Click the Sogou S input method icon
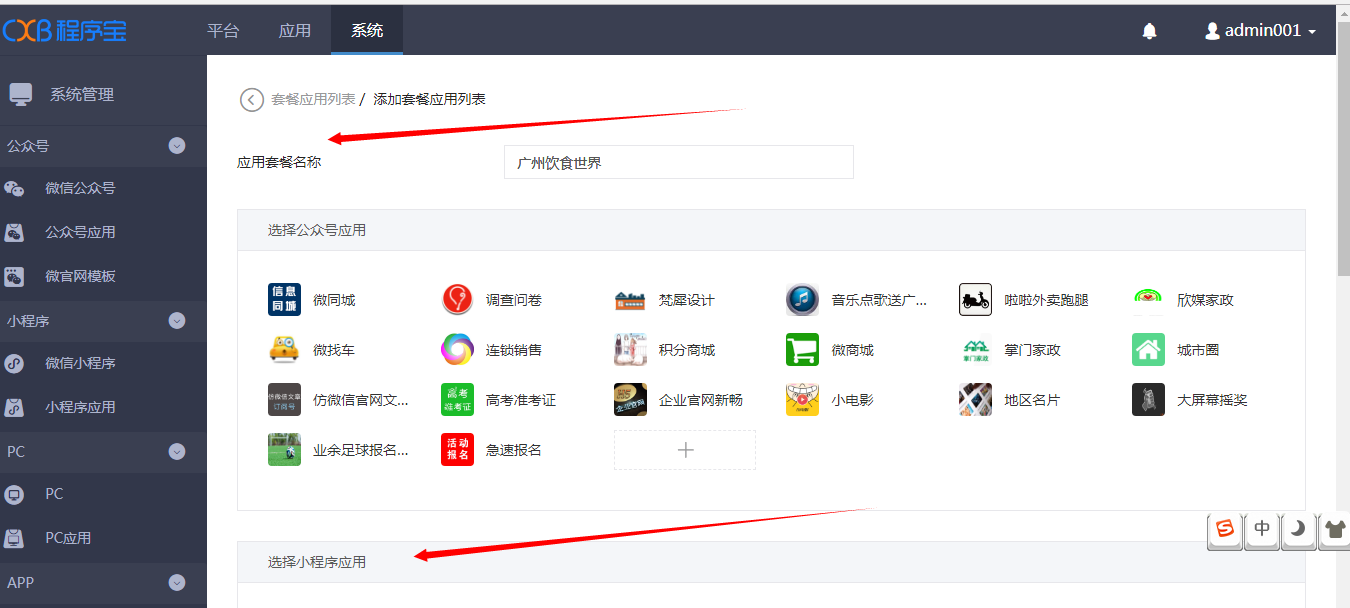 (1225, 529)
